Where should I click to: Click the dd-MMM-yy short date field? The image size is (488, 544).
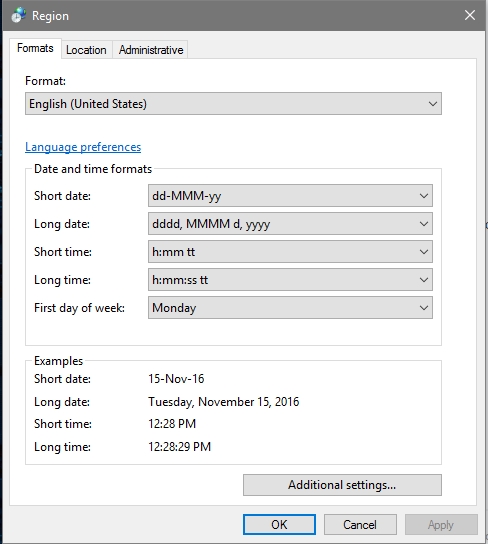pyautogui.click(x=290, y=196)
